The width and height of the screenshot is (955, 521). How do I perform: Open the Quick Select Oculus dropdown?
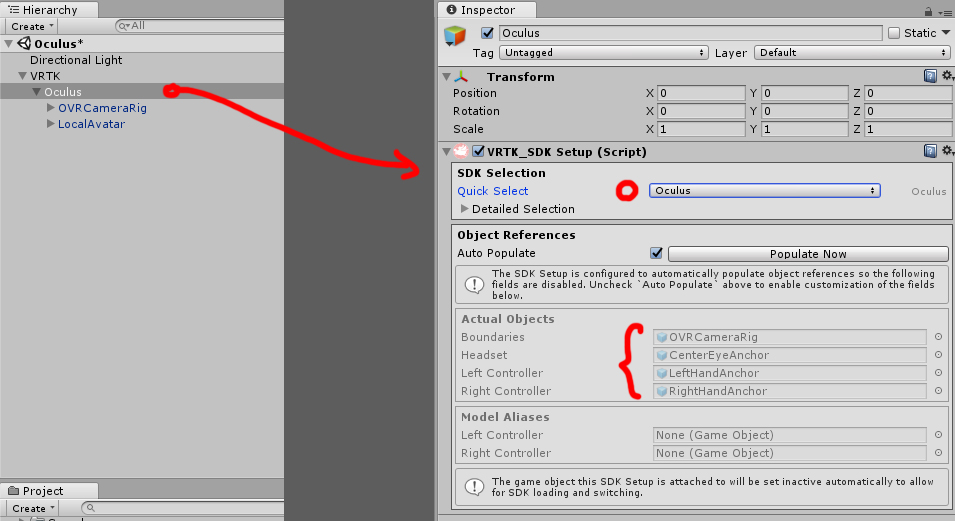pyautogui.click(x=764, y=191)
